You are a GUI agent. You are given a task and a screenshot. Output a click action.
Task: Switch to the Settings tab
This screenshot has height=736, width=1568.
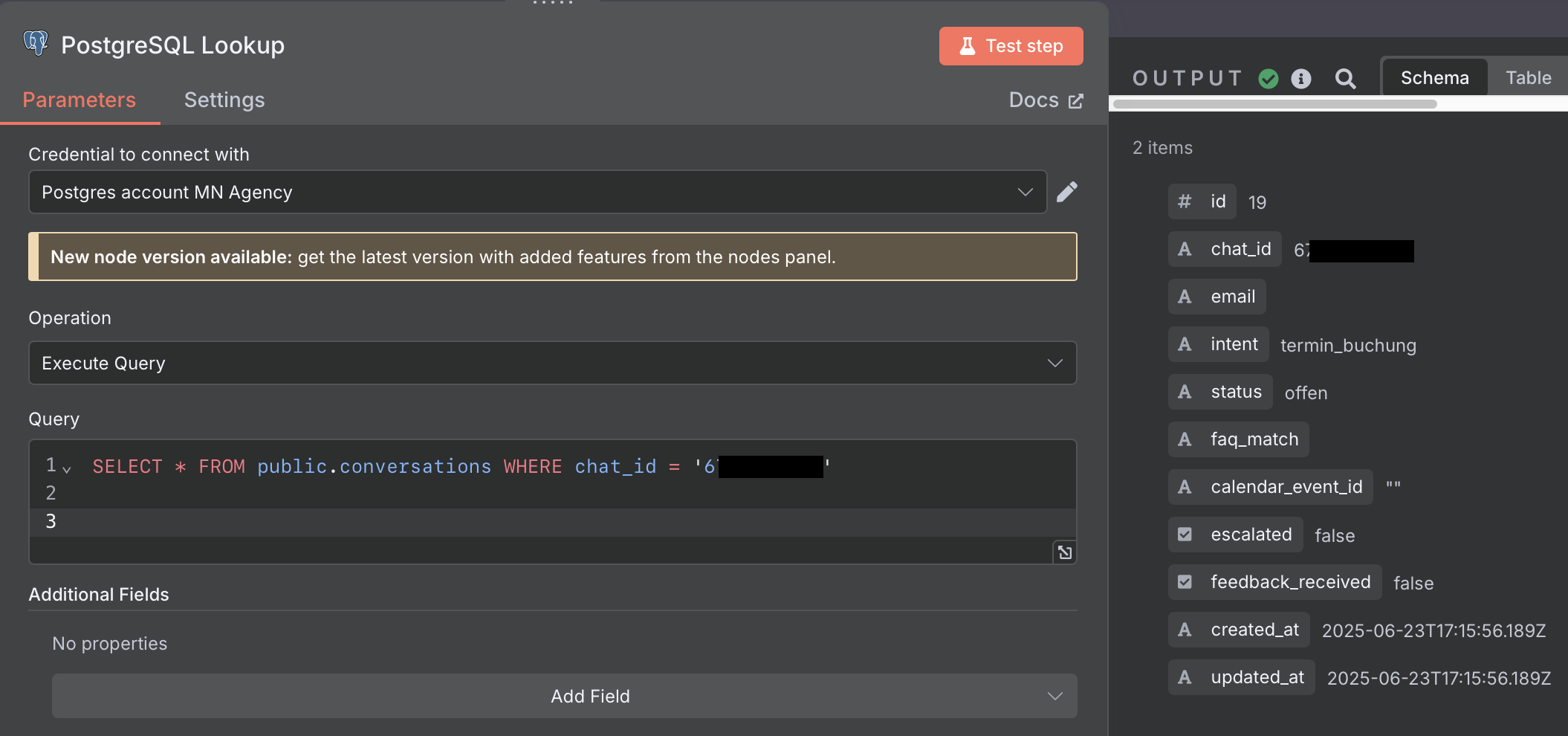[x=224, y=100]
